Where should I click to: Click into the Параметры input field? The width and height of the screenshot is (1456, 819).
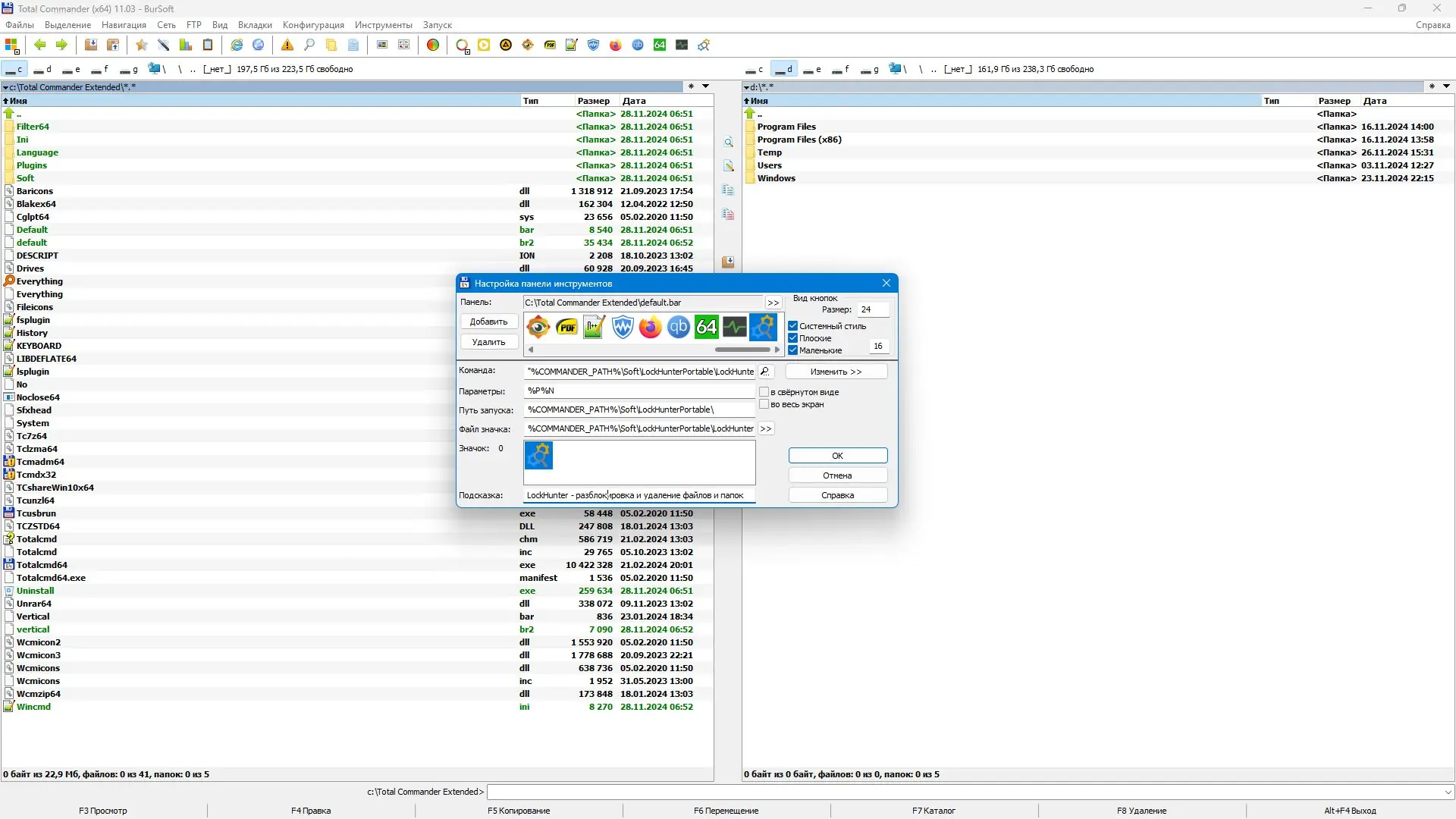(639, 391)
